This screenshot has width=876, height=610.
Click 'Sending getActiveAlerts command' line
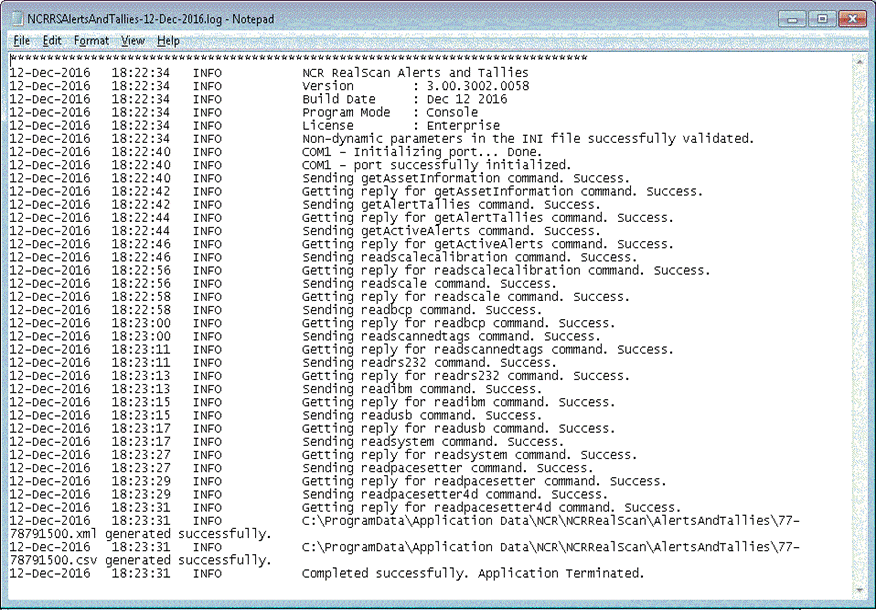coord(451,231)
